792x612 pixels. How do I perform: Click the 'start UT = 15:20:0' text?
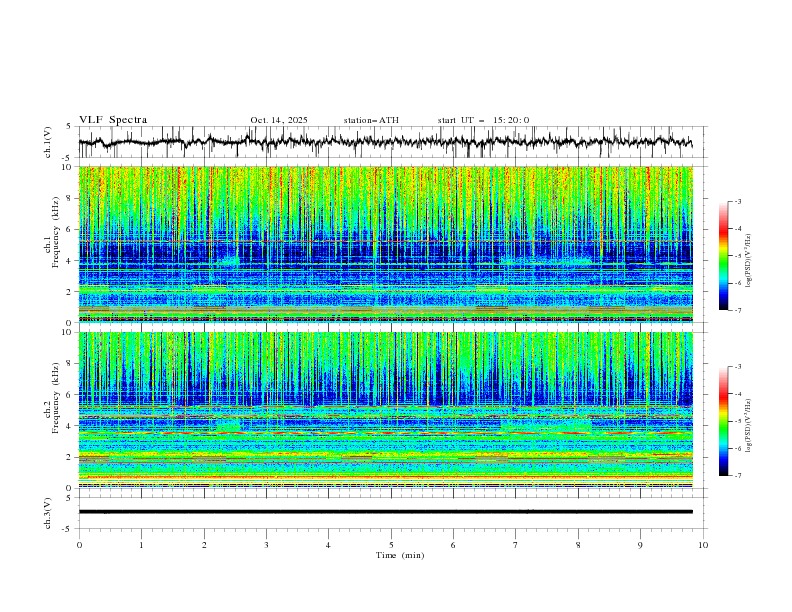coord(483,120)
